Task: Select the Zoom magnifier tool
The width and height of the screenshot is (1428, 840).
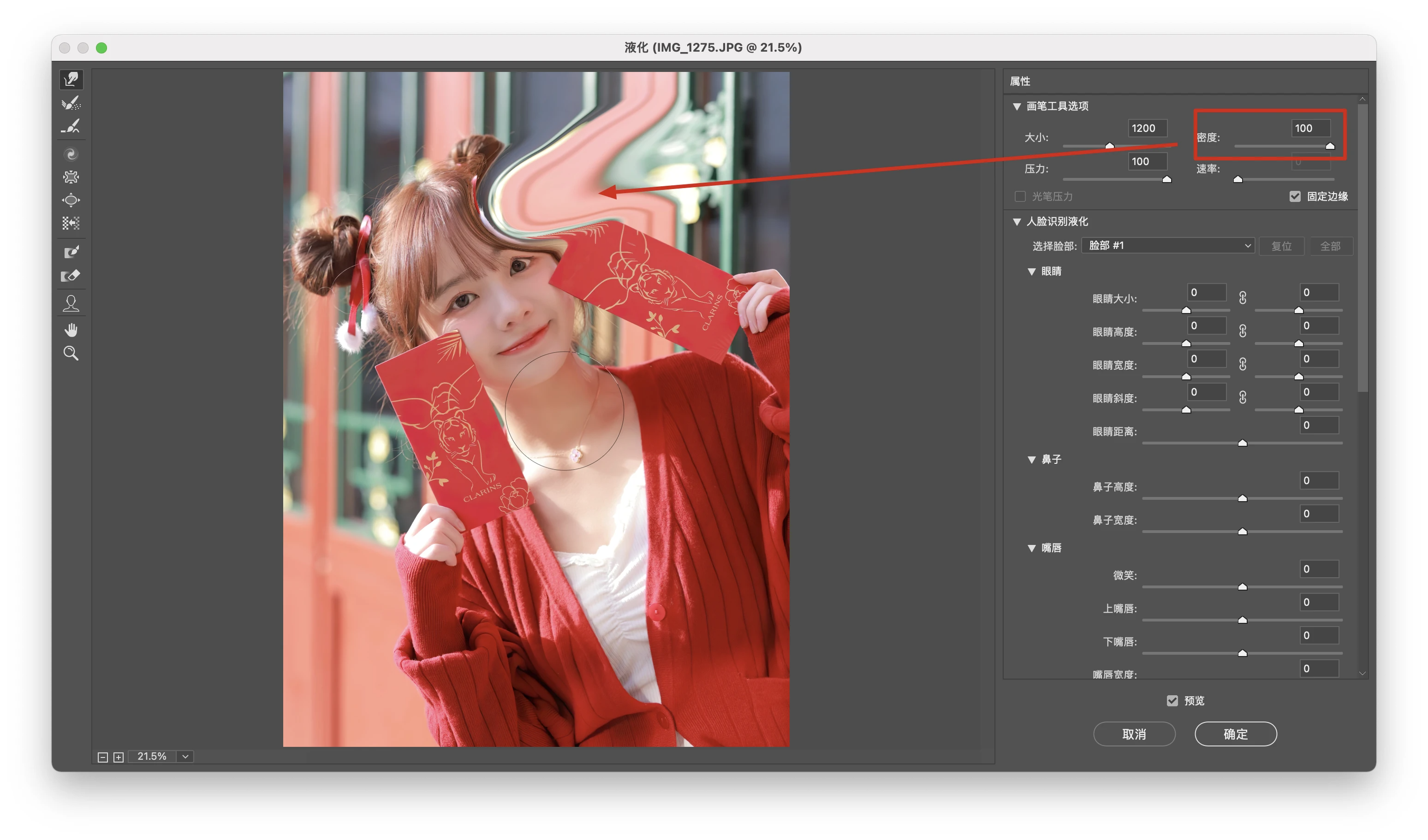Action: point(71,354)
